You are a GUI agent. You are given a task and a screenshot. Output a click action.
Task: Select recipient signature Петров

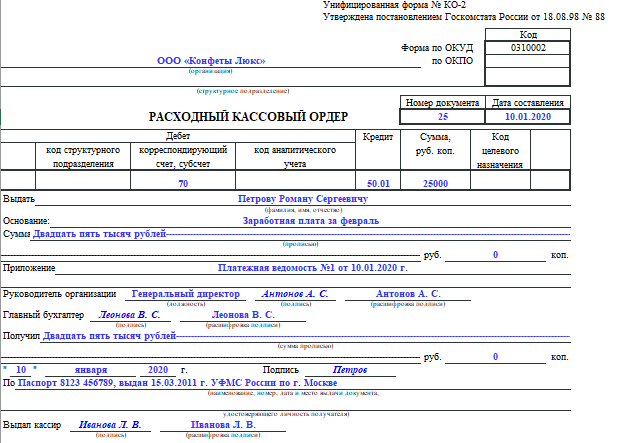(350, 370)
